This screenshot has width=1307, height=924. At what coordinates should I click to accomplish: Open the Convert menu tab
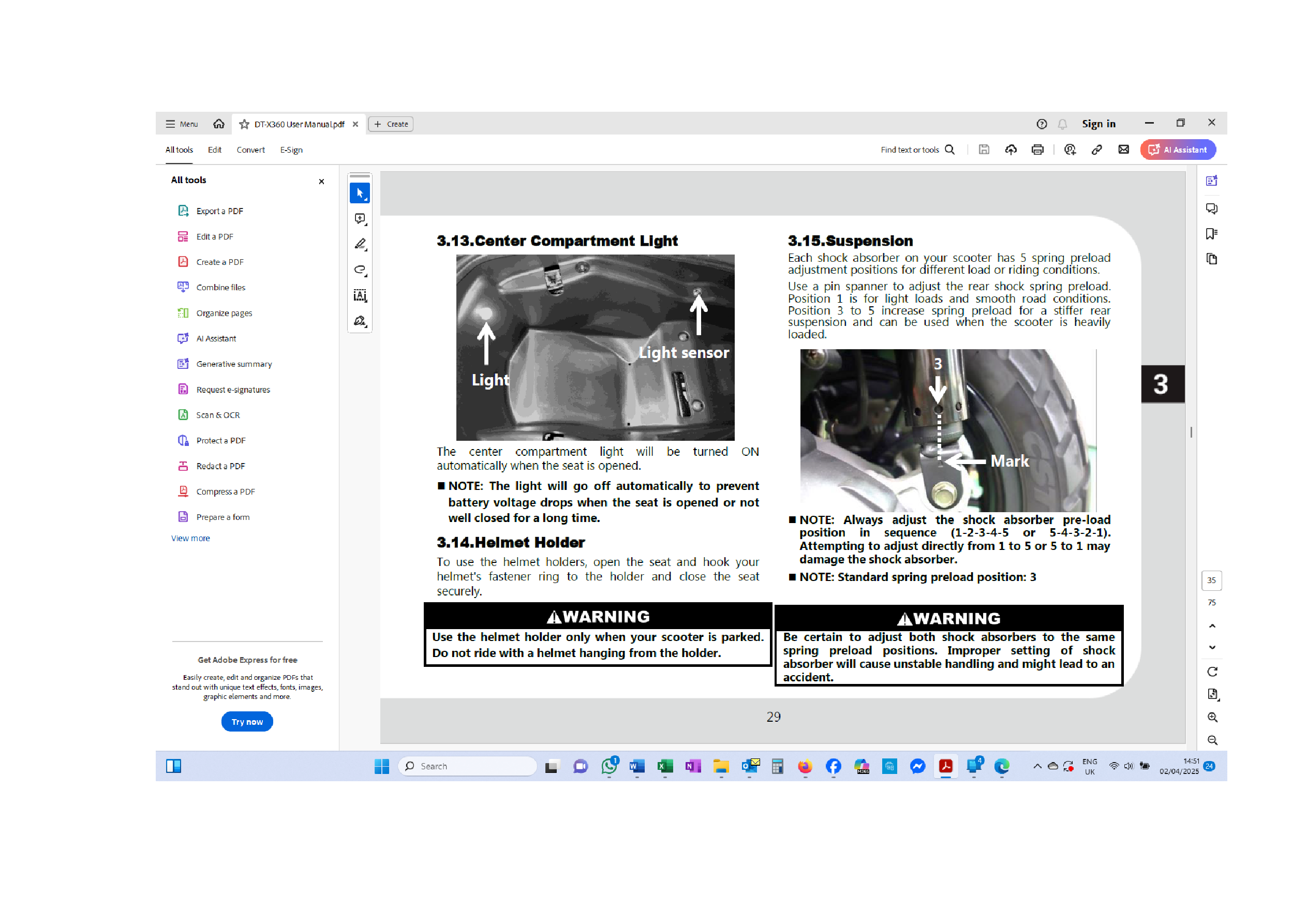click(250, 150)
